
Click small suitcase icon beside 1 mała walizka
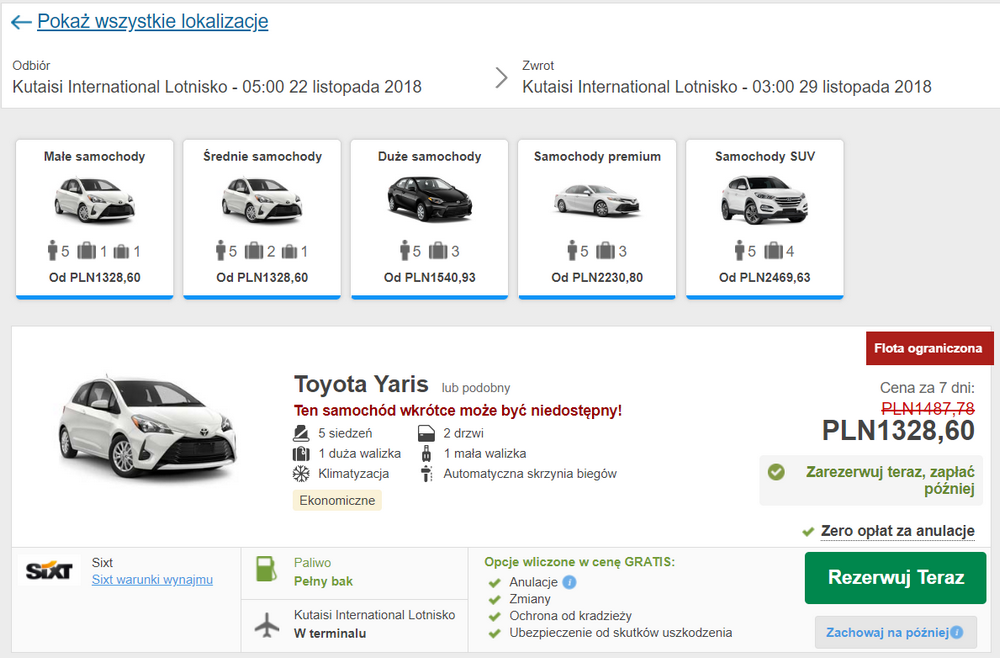click(426, 454)
